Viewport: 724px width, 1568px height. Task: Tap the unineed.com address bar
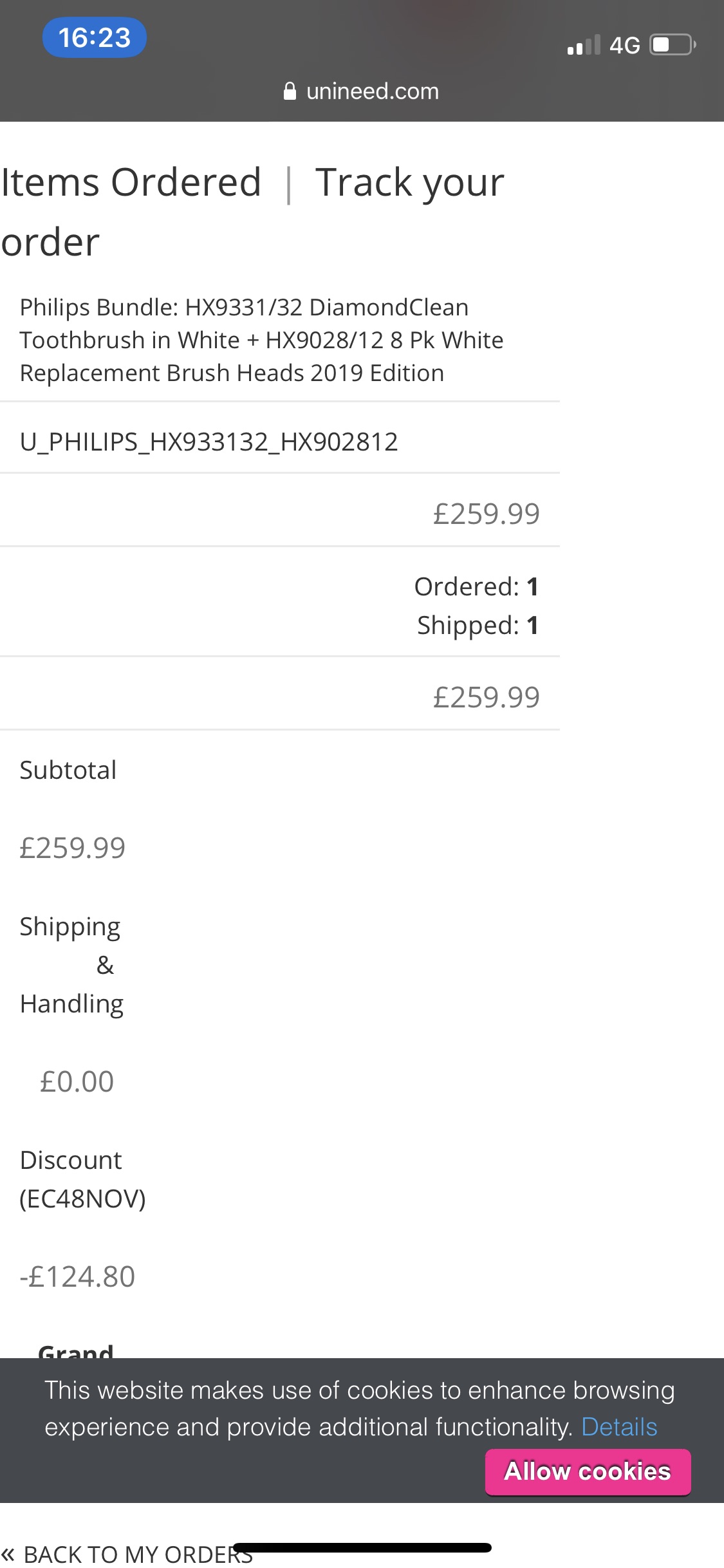(362, 91)
